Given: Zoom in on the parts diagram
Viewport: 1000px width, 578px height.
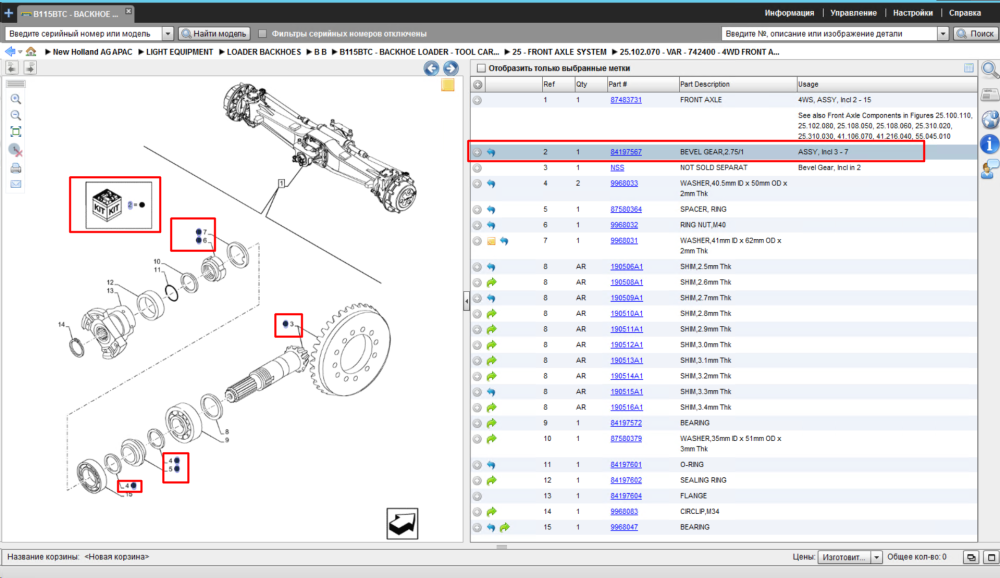Looking at the screenshot, I should pos(16,99).
